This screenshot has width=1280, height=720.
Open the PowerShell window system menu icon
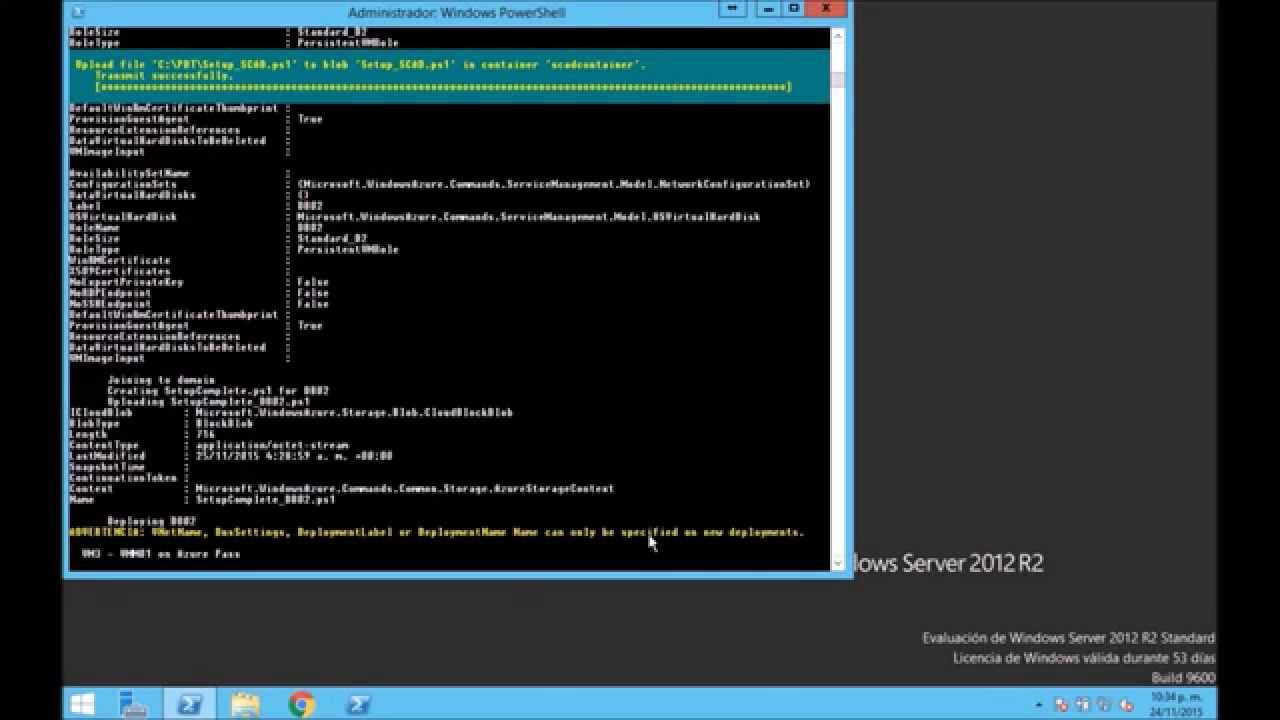[x=77, y=11]
